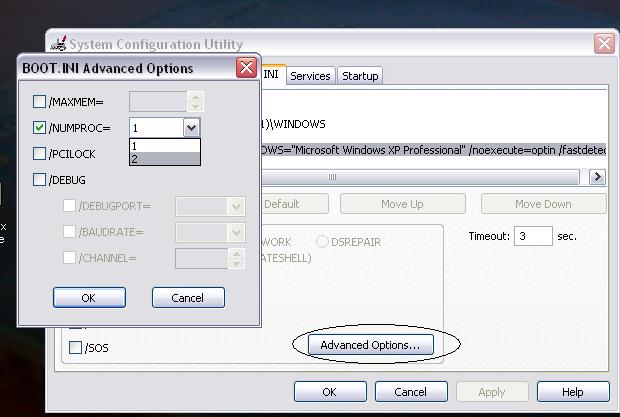Choose 1 in the NUMPROC dropdown list
The width and height of the screenshot is (620, 417).
click(x=165, y=146)
